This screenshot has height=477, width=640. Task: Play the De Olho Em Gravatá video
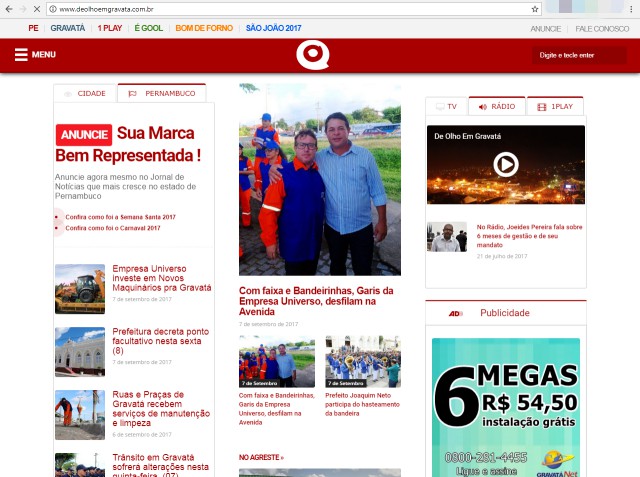(x=506, y=164)
